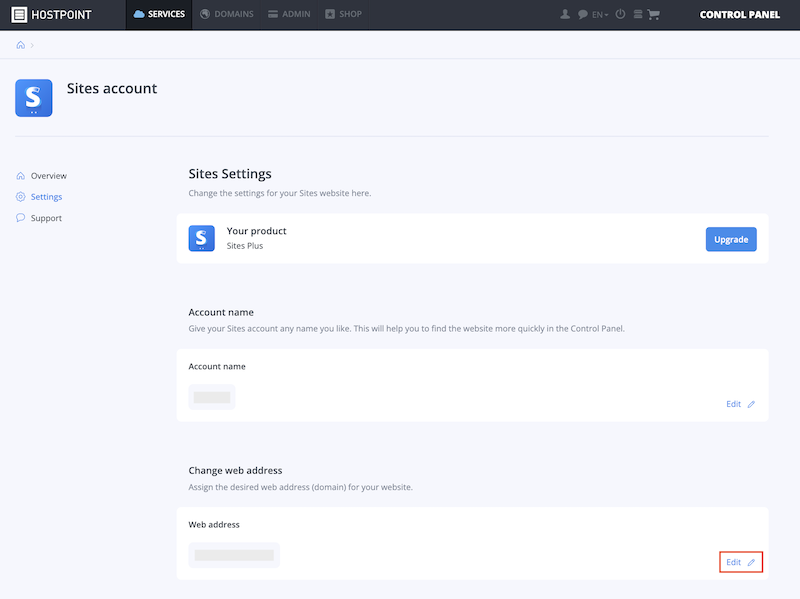The height and width of the screenshot is (599, 800).
Task: Open the shopping cart icon
Action: pos(654,14)
